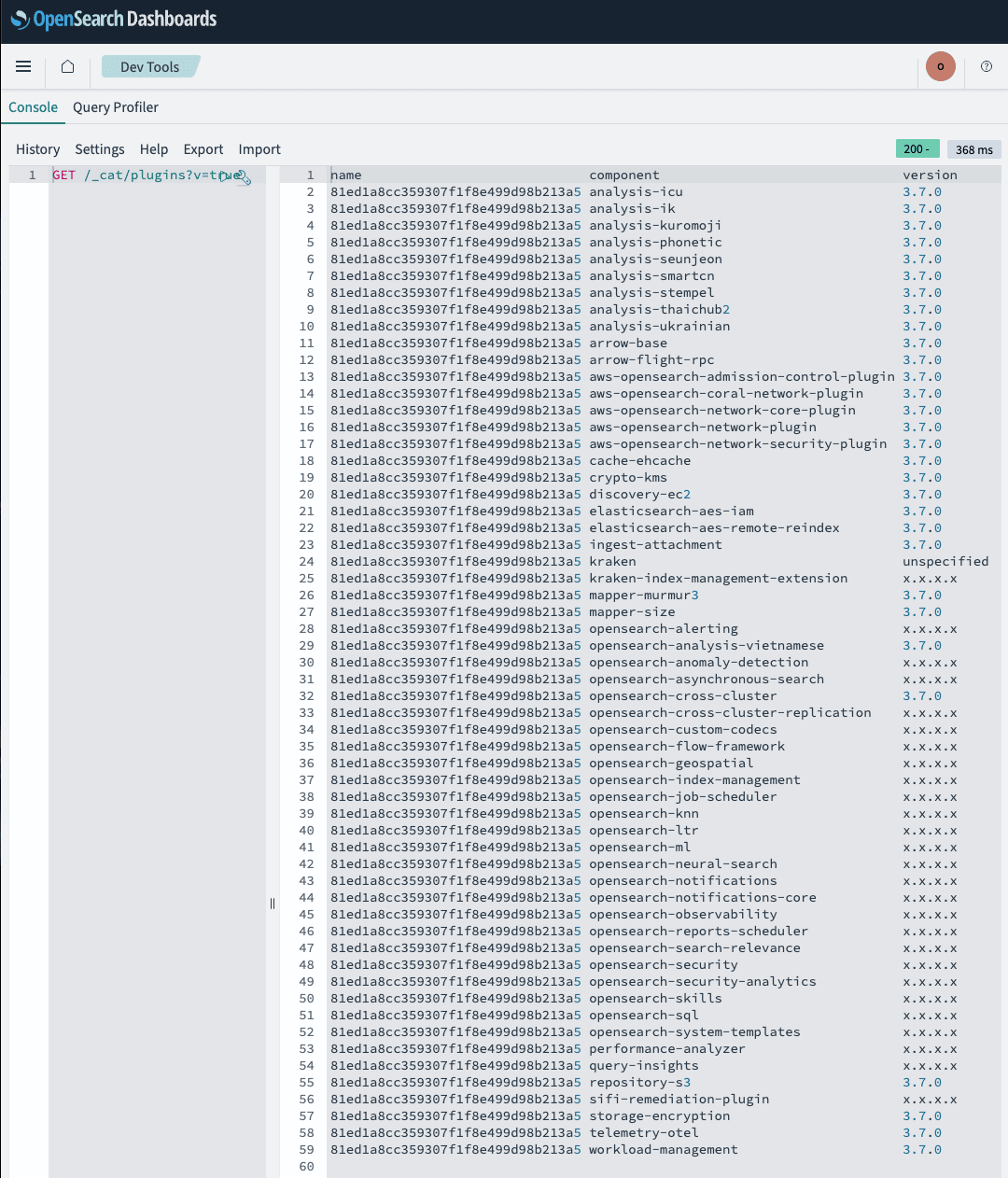Select the storage-encryption text

660,1115
